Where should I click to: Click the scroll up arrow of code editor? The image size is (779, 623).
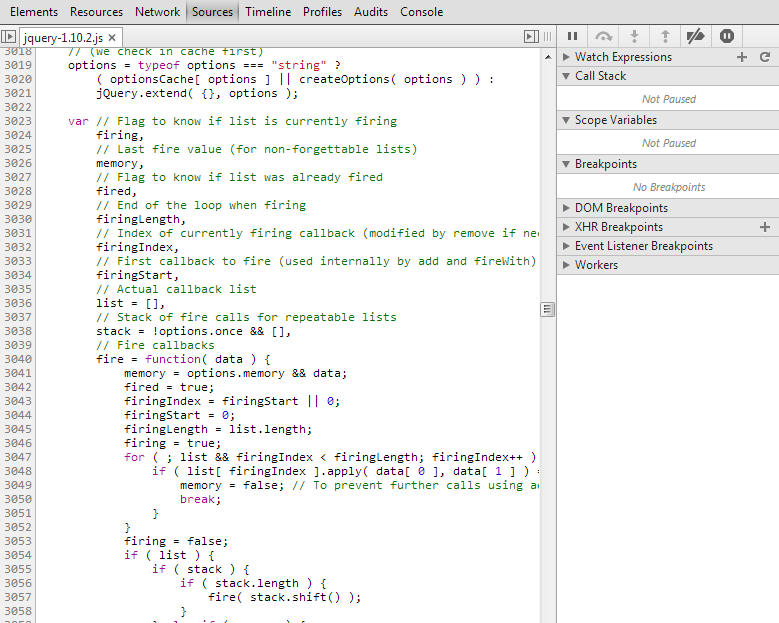coord(547,57)
